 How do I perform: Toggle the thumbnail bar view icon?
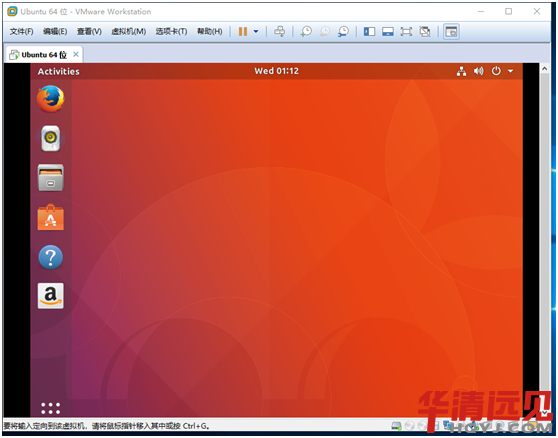coord(388,32)
